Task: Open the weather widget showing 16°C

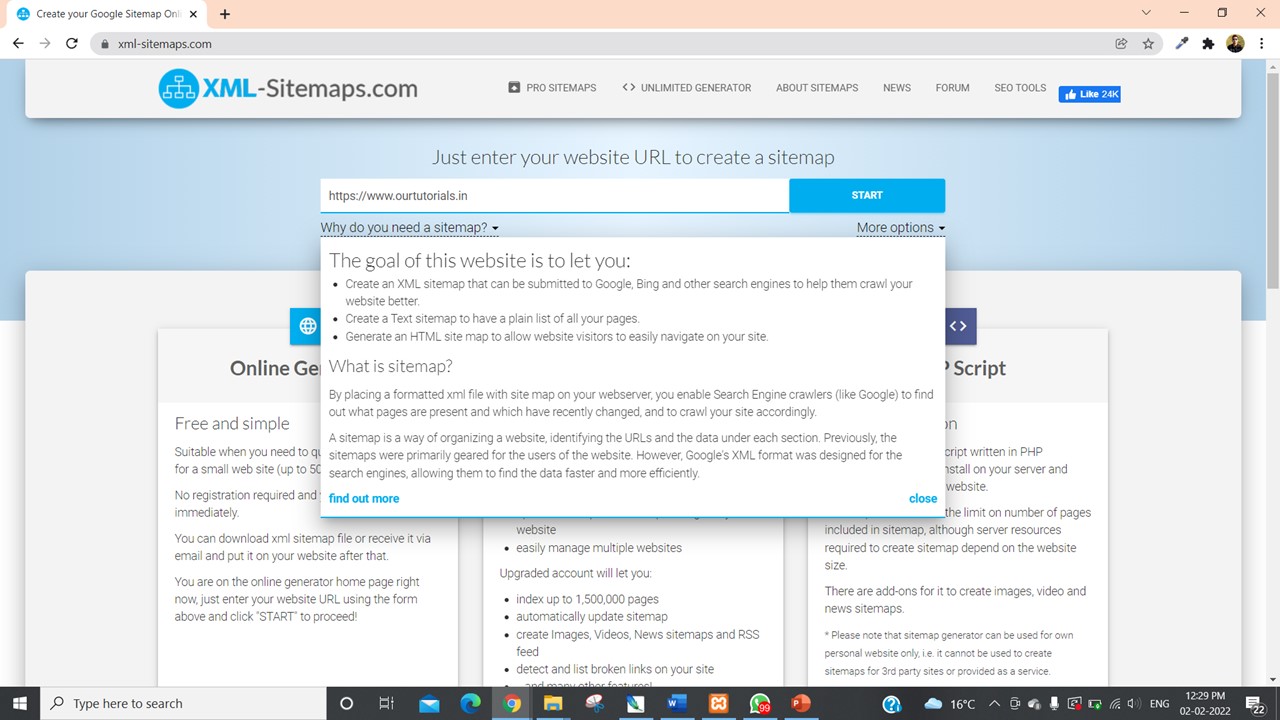Action: [949, 703]
